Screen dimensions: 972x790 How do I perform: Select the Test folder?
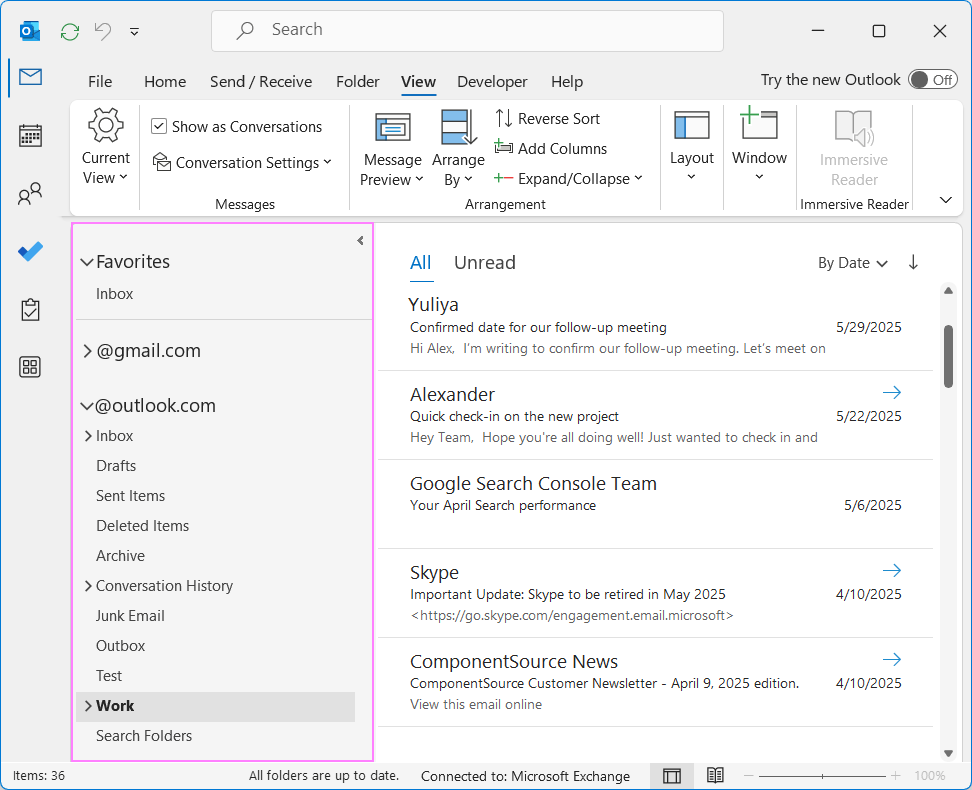point(109,676)
